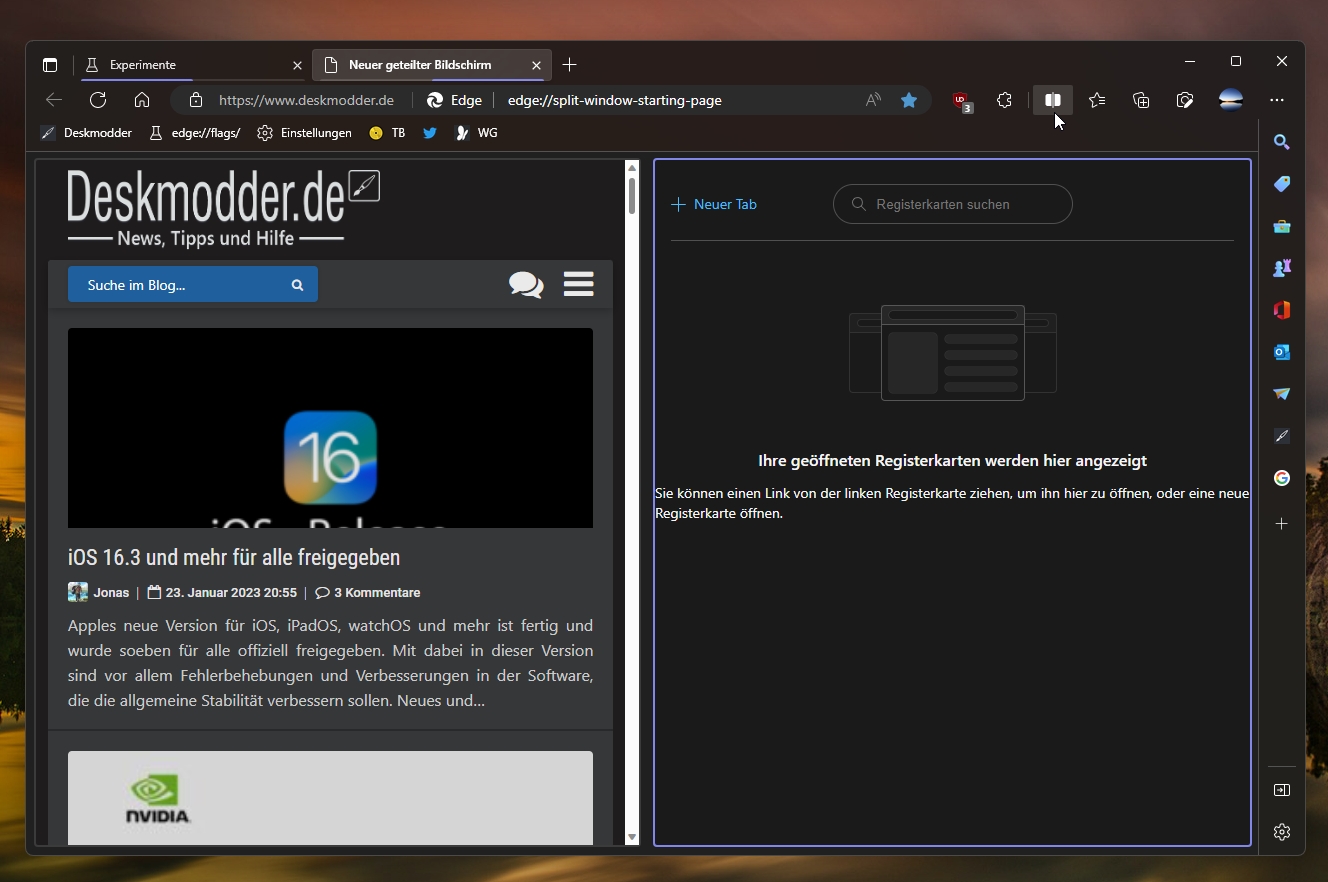1328x882 pixels.
Task: Click the blog search magnifier icon
Action: pyautogui.click(x=297, y=285)
